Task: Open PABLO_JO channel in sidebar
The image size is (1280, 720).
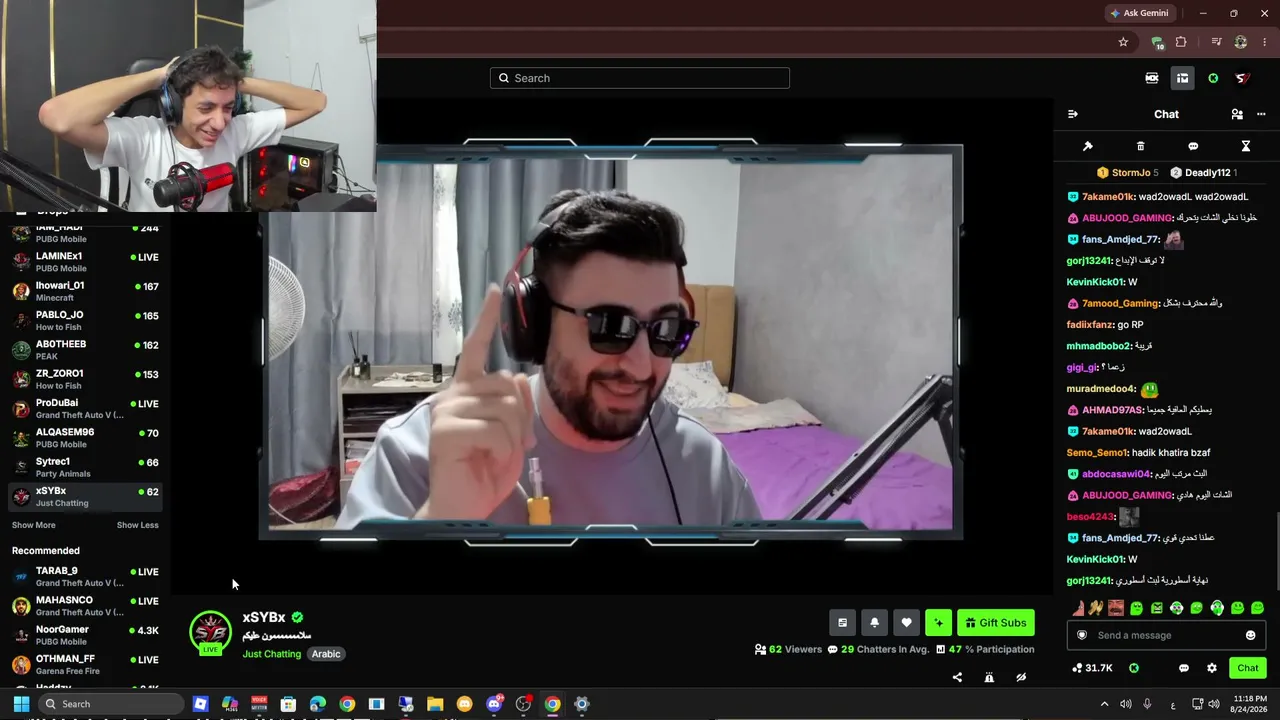Action: [85, 320]
